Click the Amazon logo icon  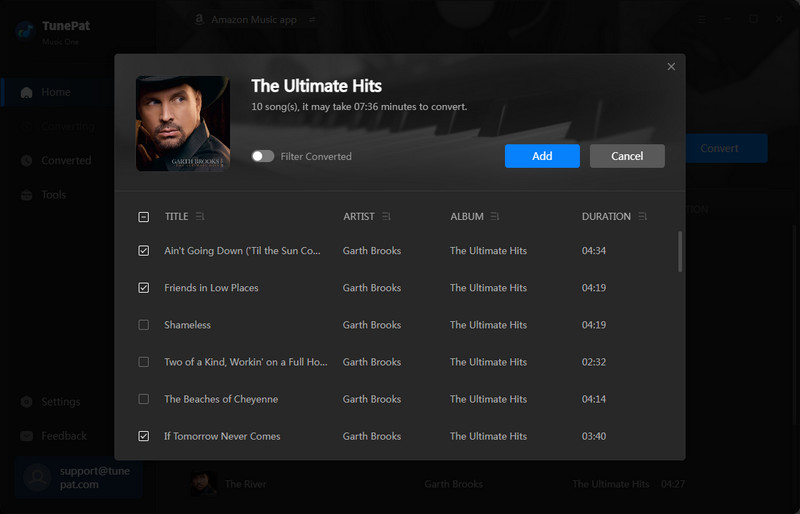click(199, 19)
